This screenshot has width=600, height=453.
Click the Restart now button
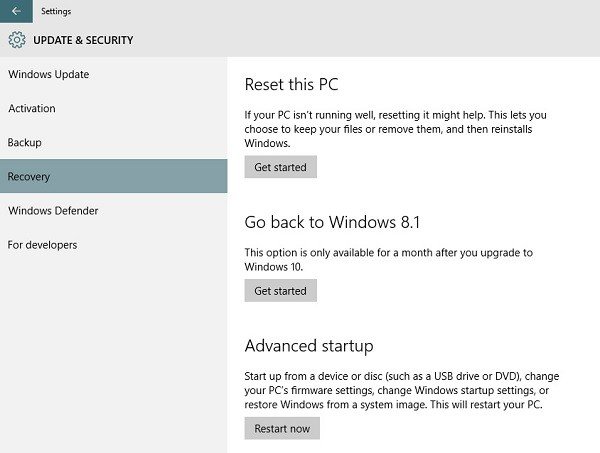click(282, 429)
